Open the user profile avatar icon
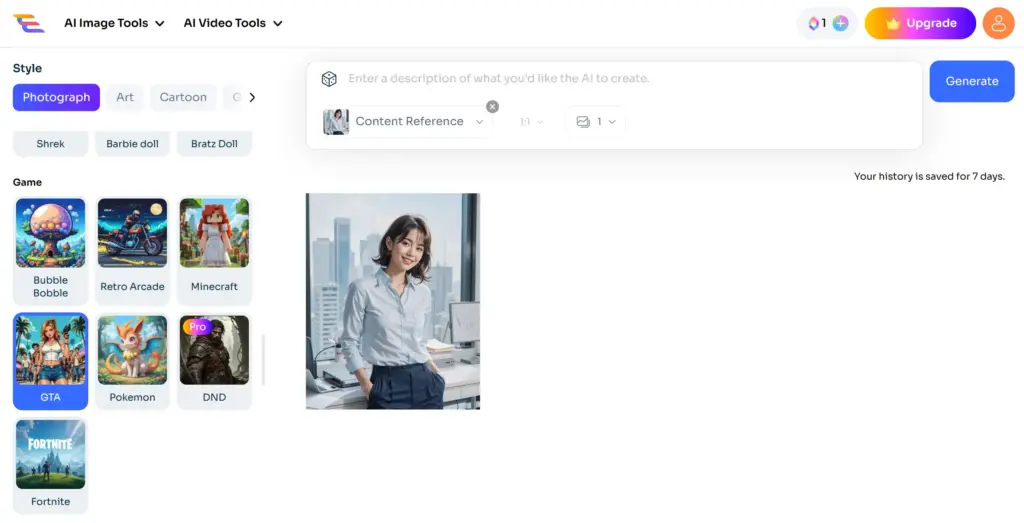 [x=998, y=23]
